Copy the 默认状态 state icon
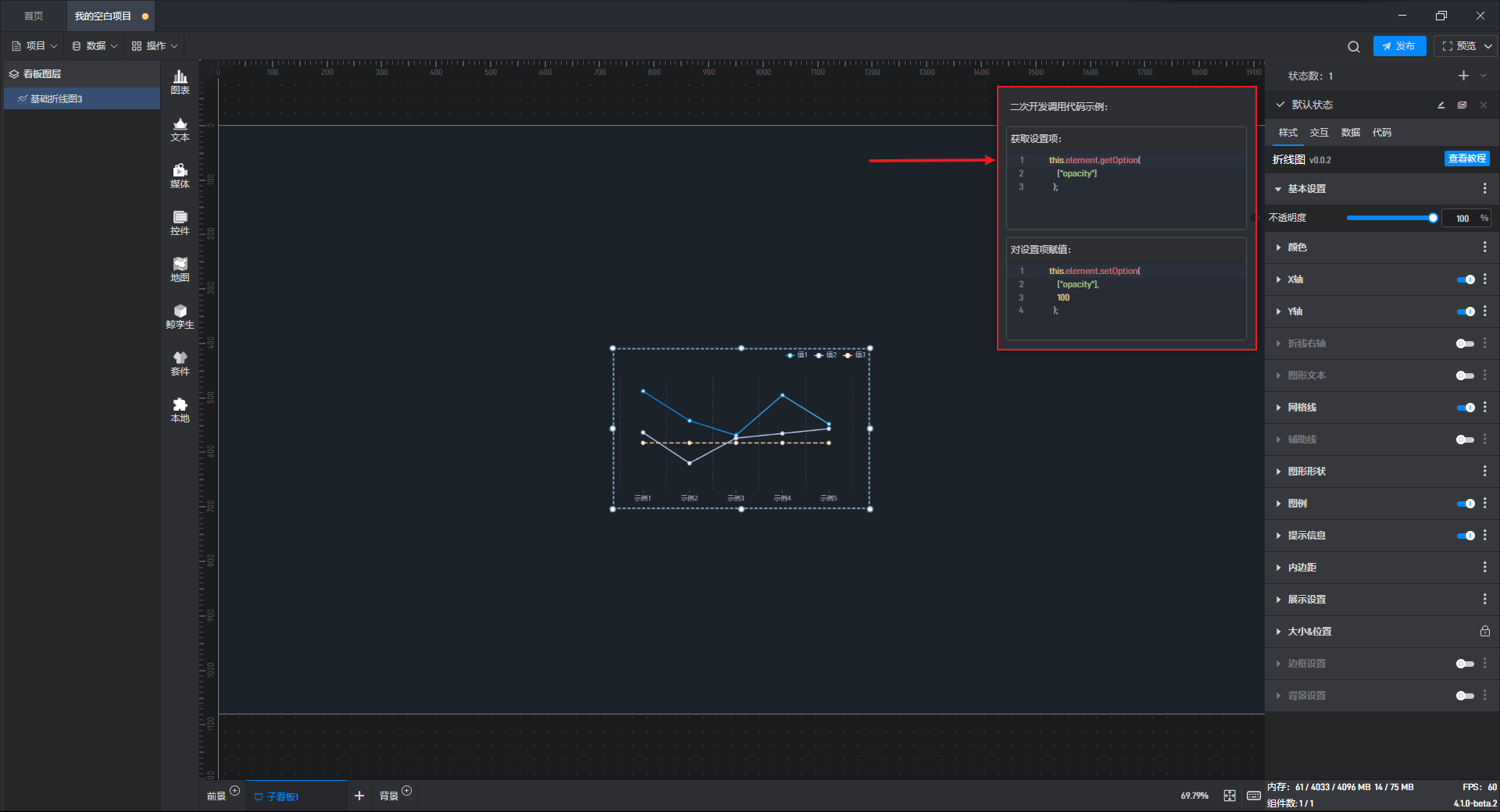Screen dimensions: 1500x812 click(x=1462, y=105)
